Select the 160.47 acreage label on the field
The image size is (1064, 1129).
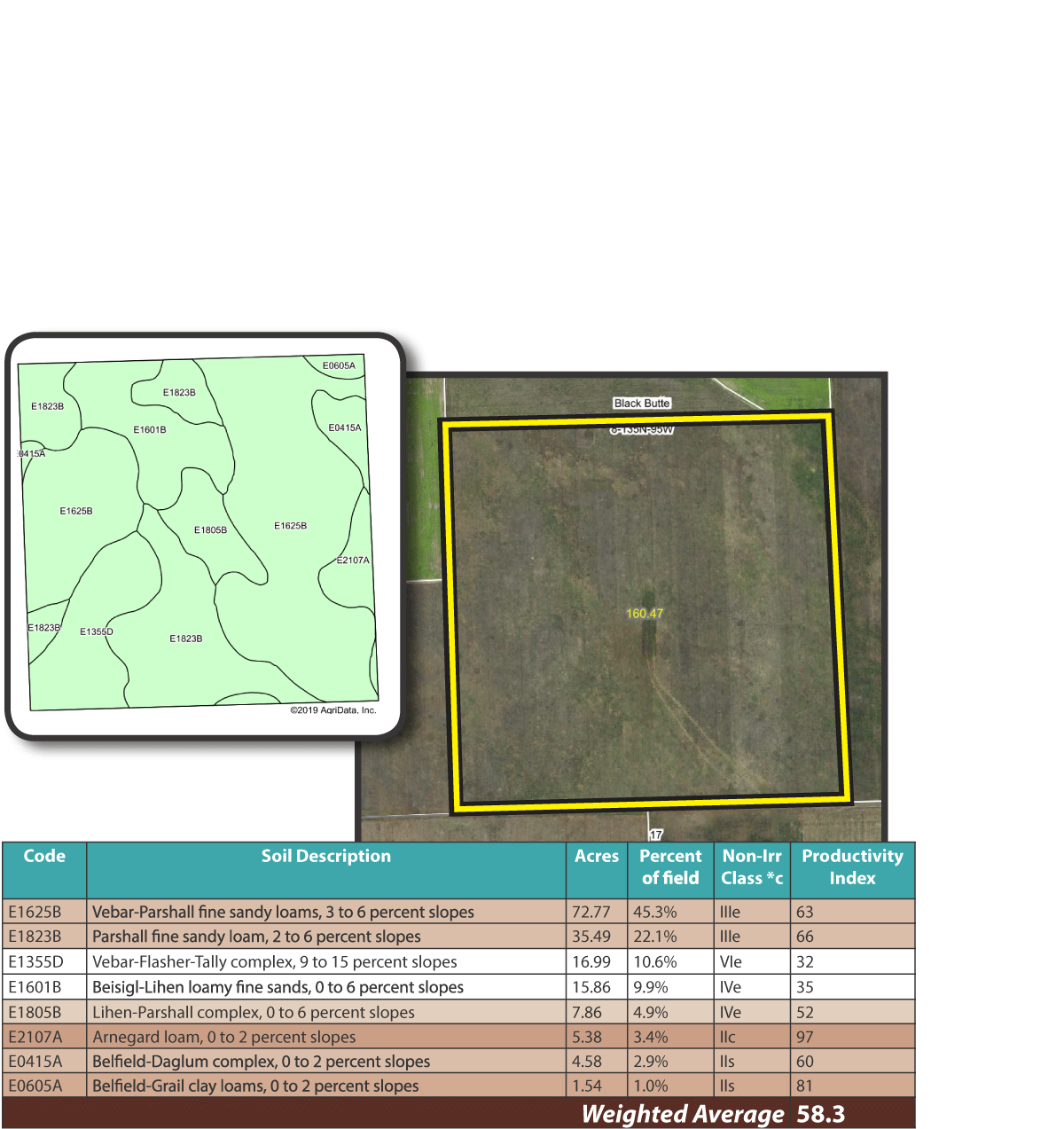tap(645, 612)
